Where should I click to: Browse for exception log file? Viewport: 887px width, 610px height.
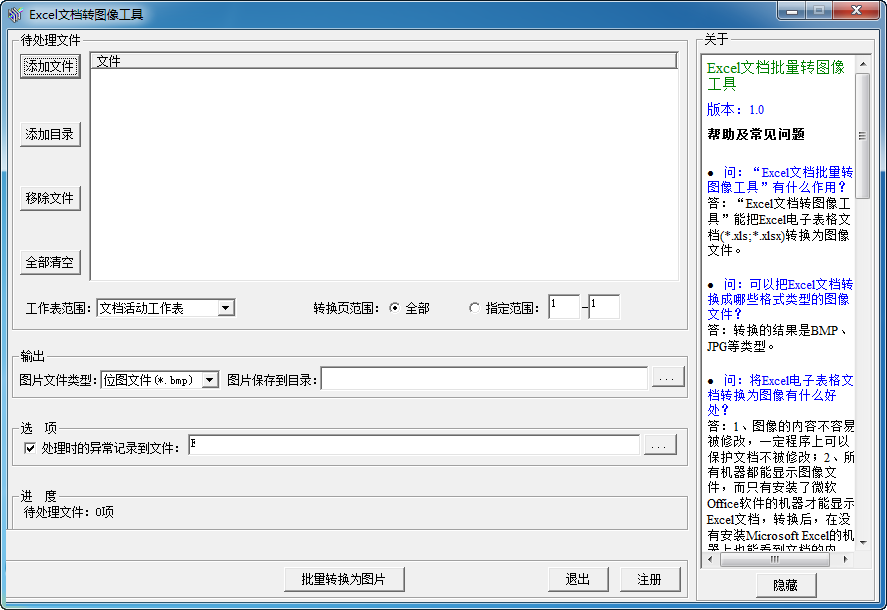660,445
